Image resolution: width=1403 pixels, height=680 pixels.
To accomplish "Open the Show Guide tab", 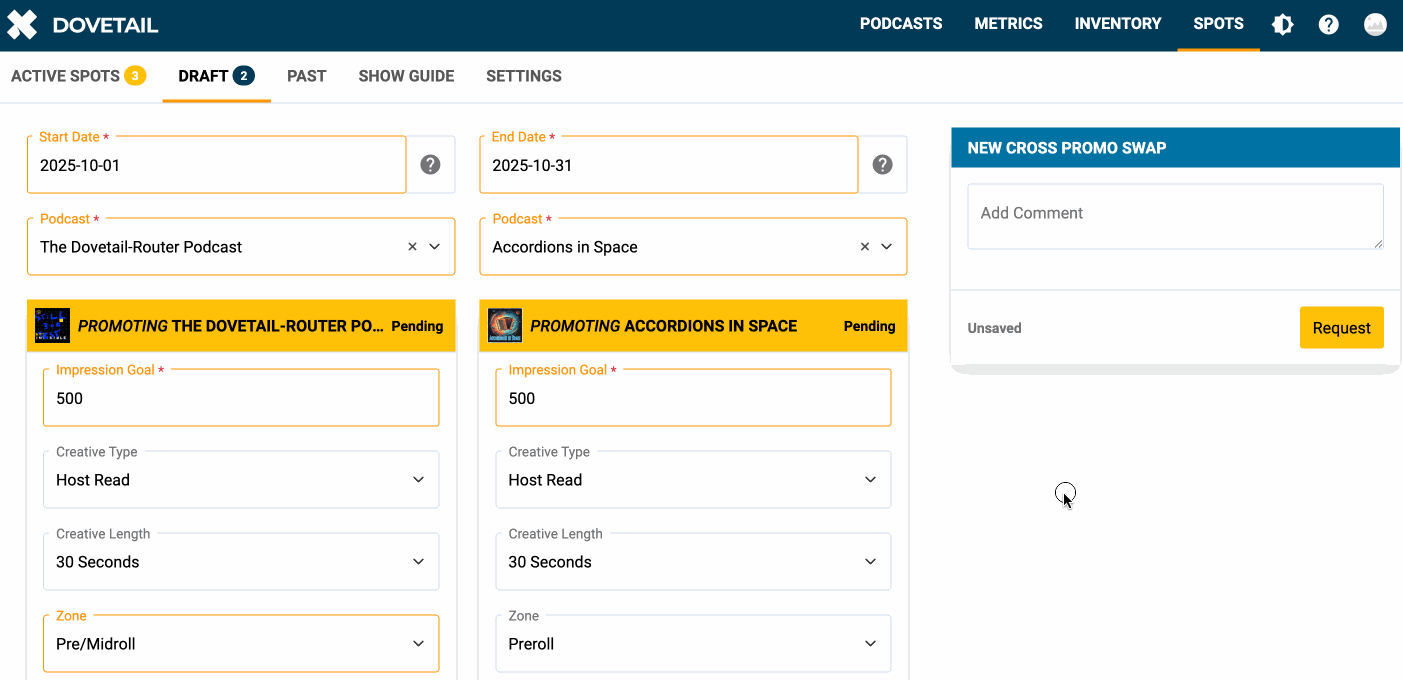I will pos(406,76).
